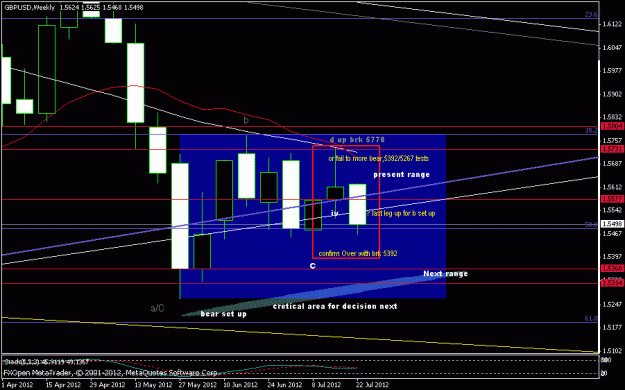Click the '27 May 2012' date label
The width and height of the screenshot is (625, 390).
point(198,385)
